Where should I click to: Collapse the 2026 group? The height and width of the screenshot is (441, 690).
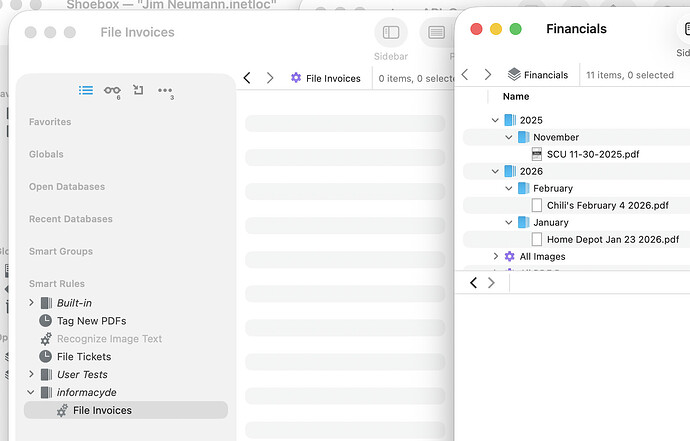pos(495,171)
